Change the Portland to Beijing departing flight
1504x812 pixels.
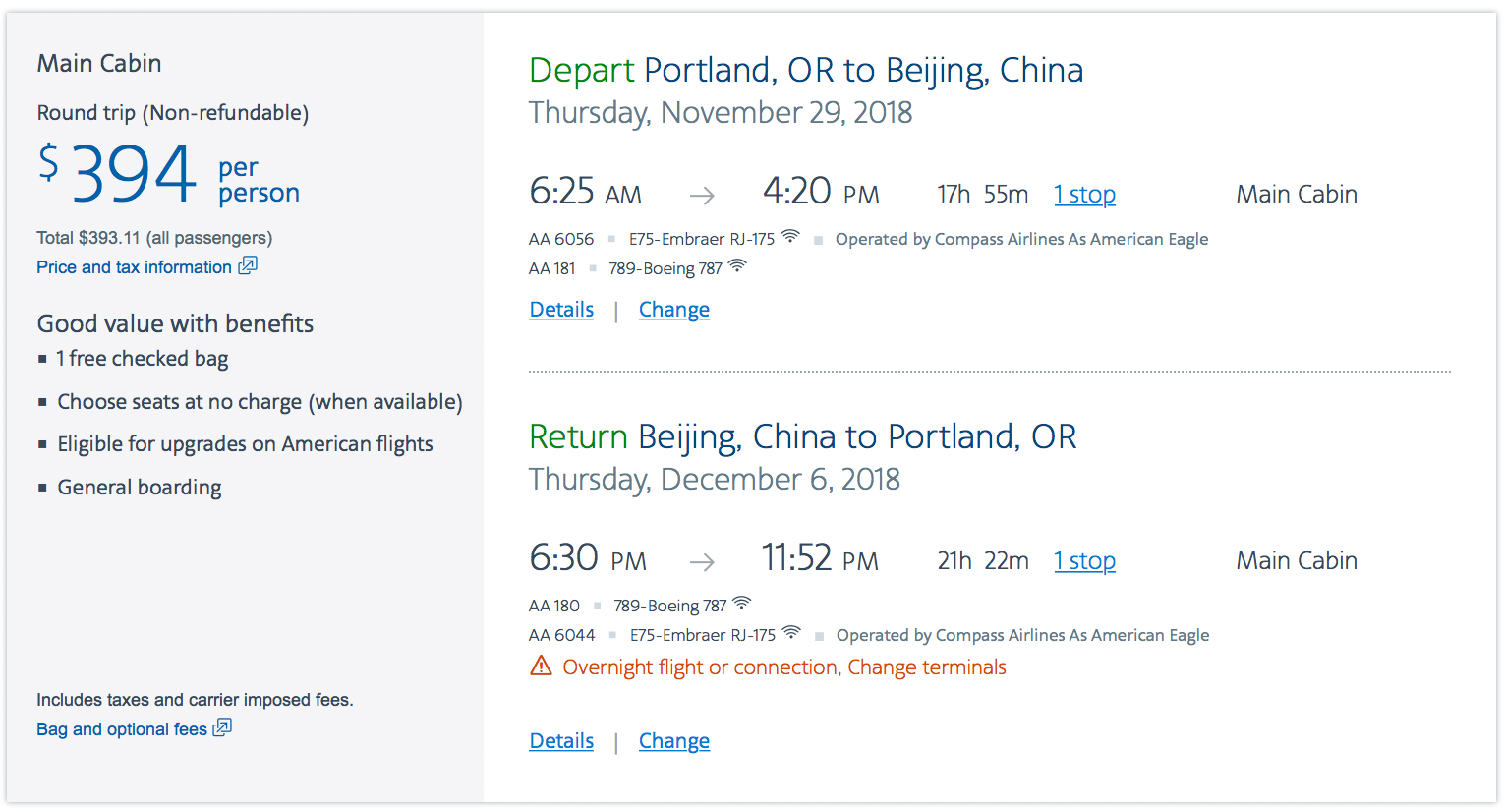click(674, 310)
